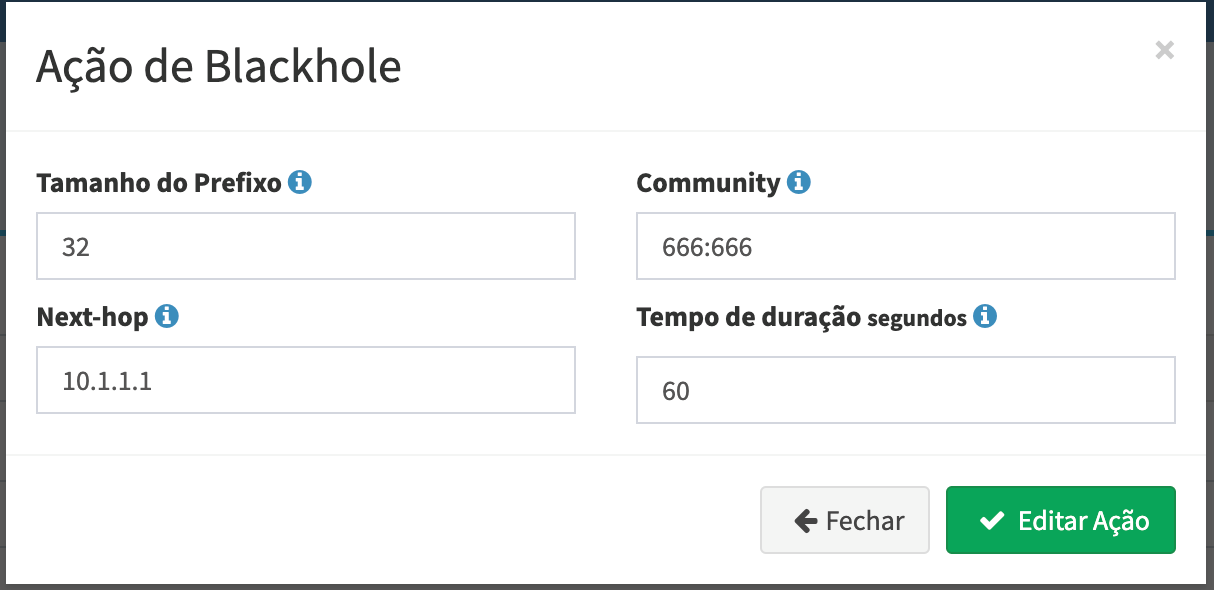This screenshot has height=590, width=1214.
Task: Open info icon next to Next-hop label
Action: click(167, 317)
